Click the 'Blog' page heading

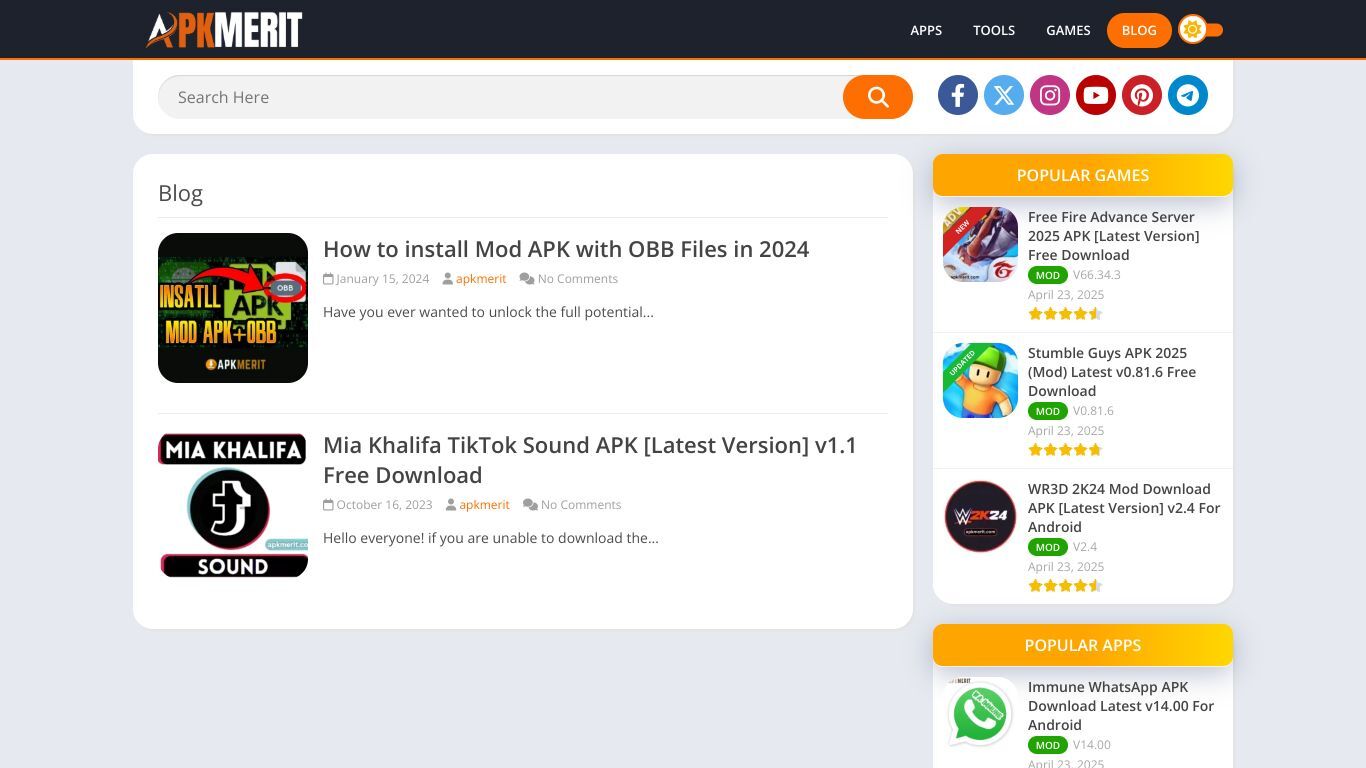(180, 193)
